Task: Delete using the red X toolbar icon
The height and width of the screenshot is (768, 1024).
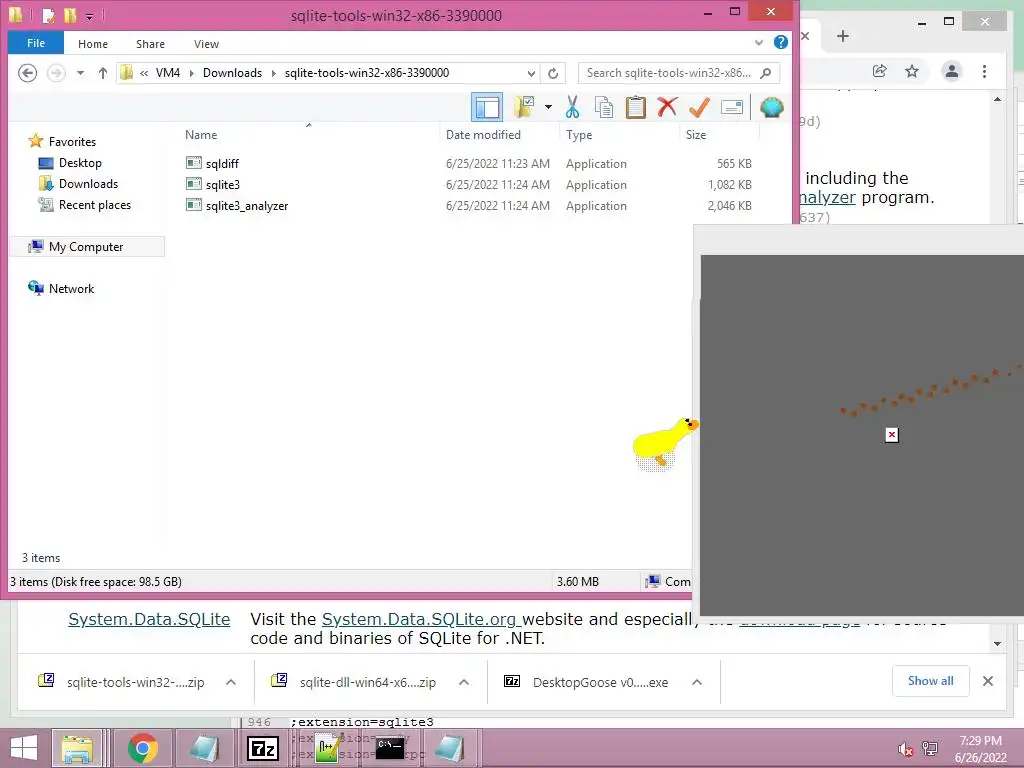Action: pyautogui.click(x=667, y=107)
